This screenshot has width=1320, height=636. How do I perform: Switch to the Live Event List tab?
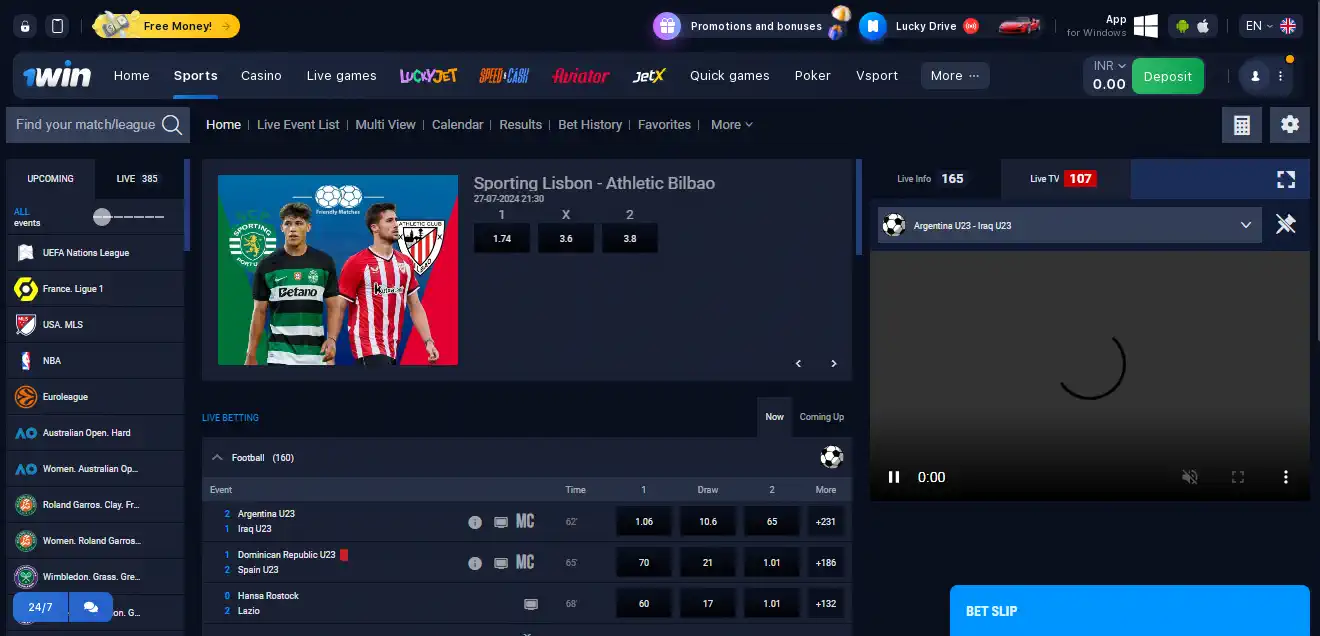(298, 124)
